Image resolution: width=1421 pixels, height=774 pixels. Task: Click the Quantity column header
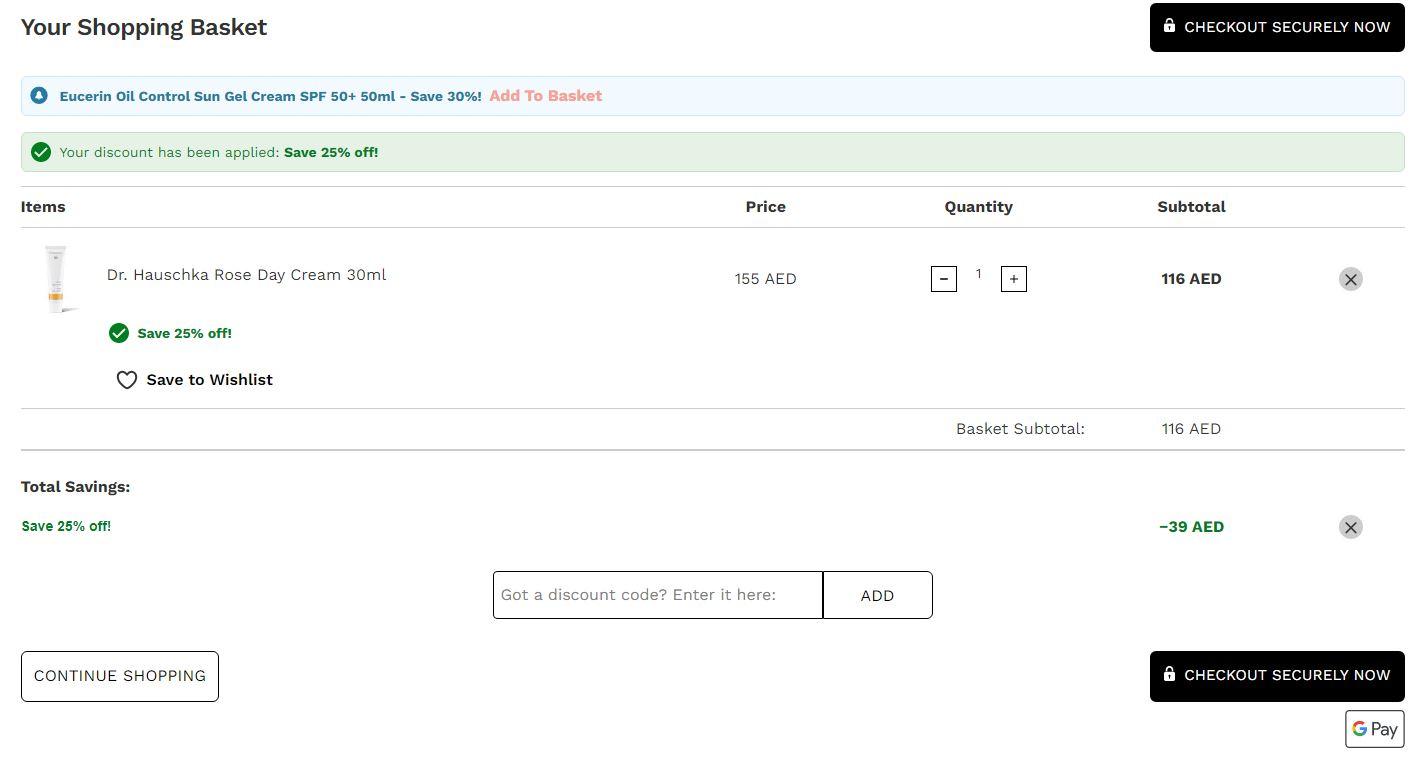979,207
